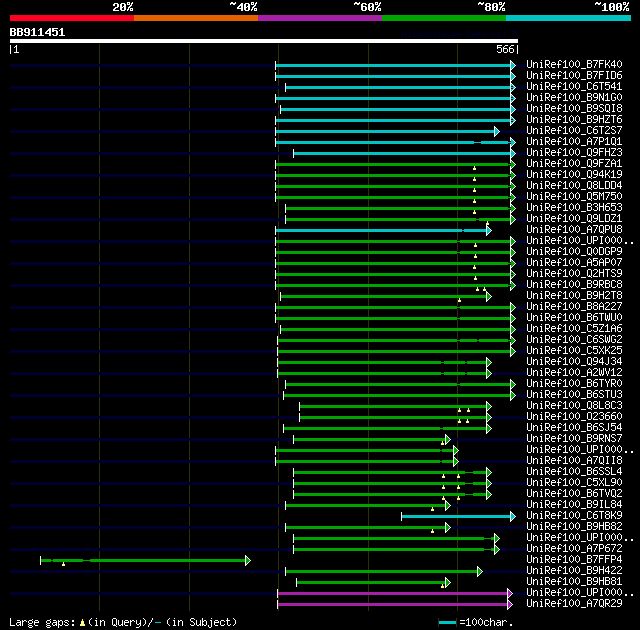The height and width of the screenshot is (630, 640).
Task: Open hit UniRef100_B9HZT6
Action: point(574,120)
